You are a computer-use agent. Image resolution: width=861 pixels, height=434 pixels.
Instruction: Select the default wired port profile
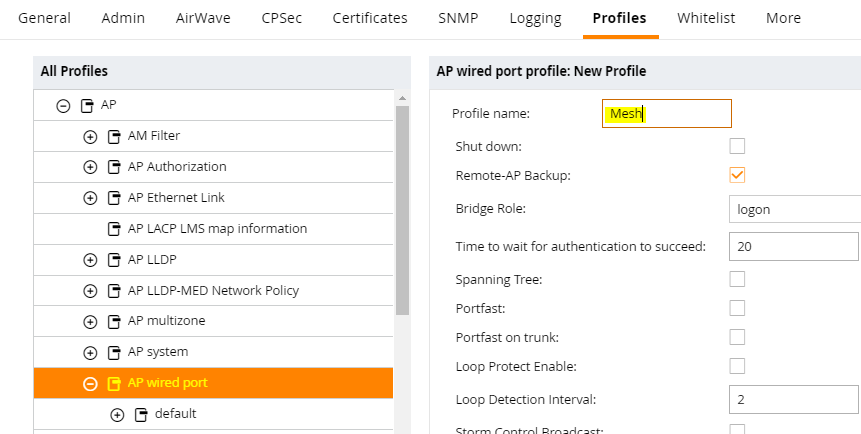pyautogui.click(x=214, y=414)
